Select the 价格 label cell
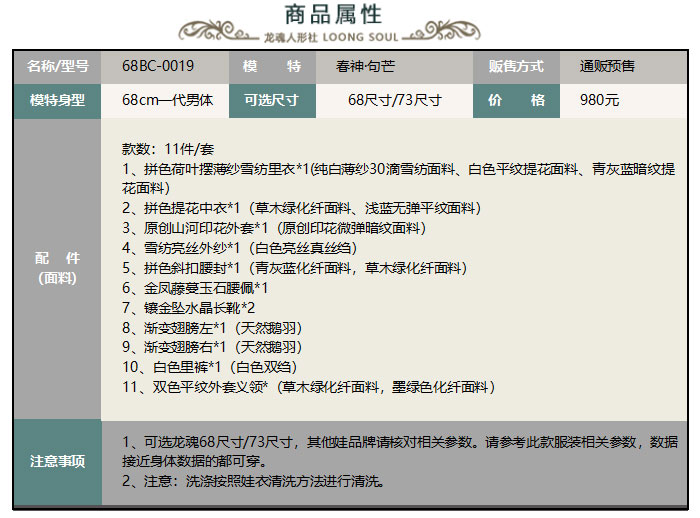700x518 pixels. pos(516,100)
